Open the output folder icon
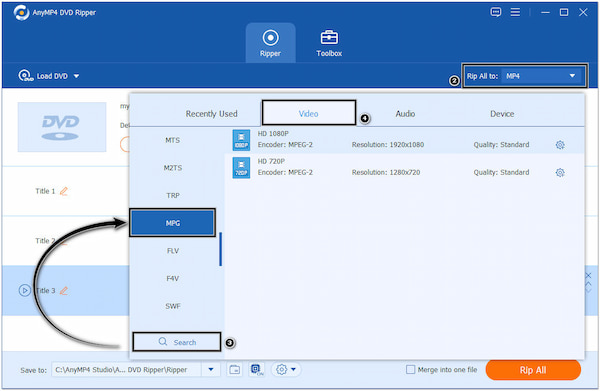This screenshot has height=391, width=600. 235,370
